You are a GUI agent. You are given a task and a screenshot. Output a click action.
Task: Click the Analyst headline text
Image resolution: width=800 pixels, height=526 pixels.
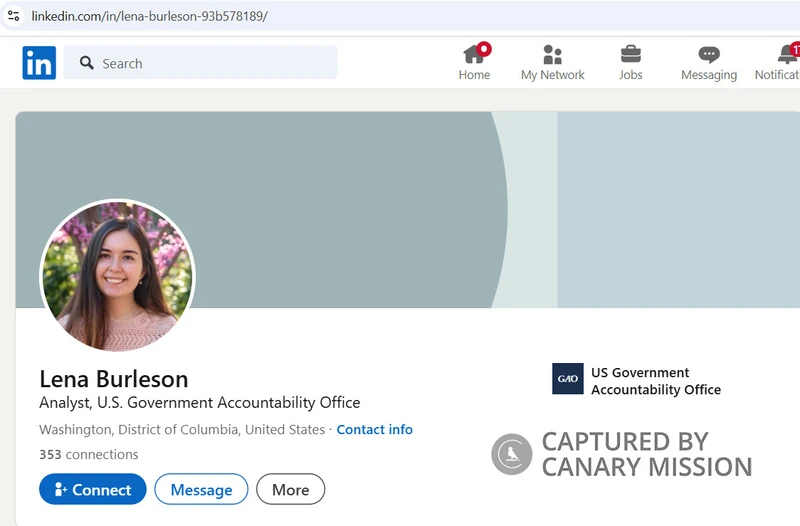tap(200, 403)
